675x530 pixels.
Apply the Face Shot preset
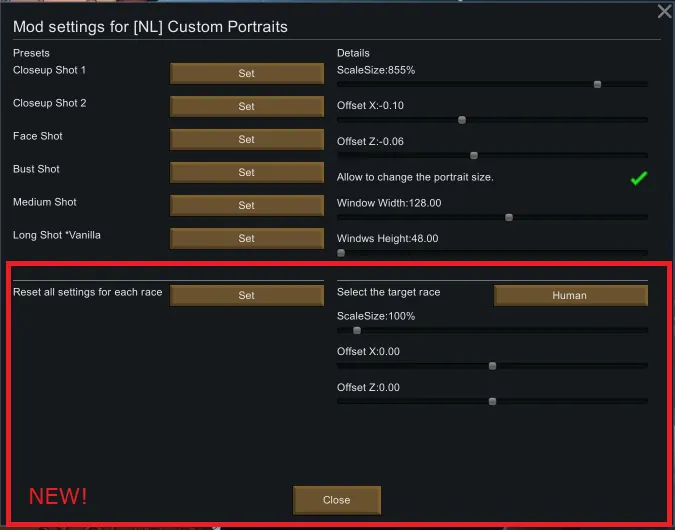(x=246, y=139)
